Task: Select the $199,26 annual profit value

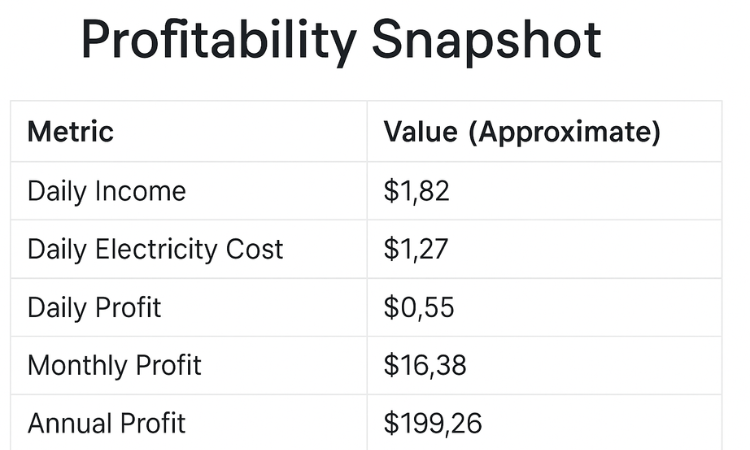Action: (433, 423)
